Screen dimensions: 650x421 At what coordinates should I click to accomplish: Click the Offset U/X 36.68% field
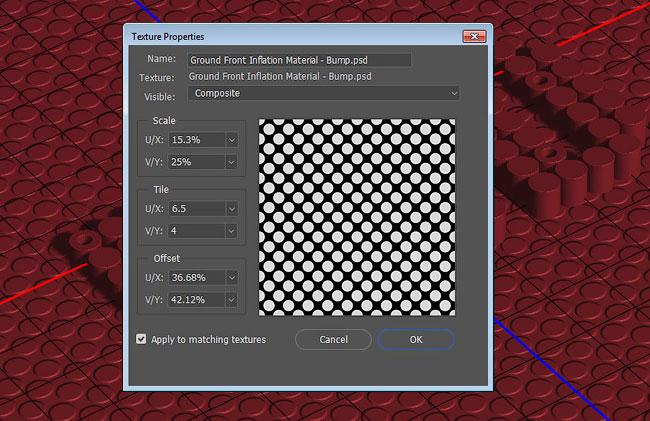point(197,278)
